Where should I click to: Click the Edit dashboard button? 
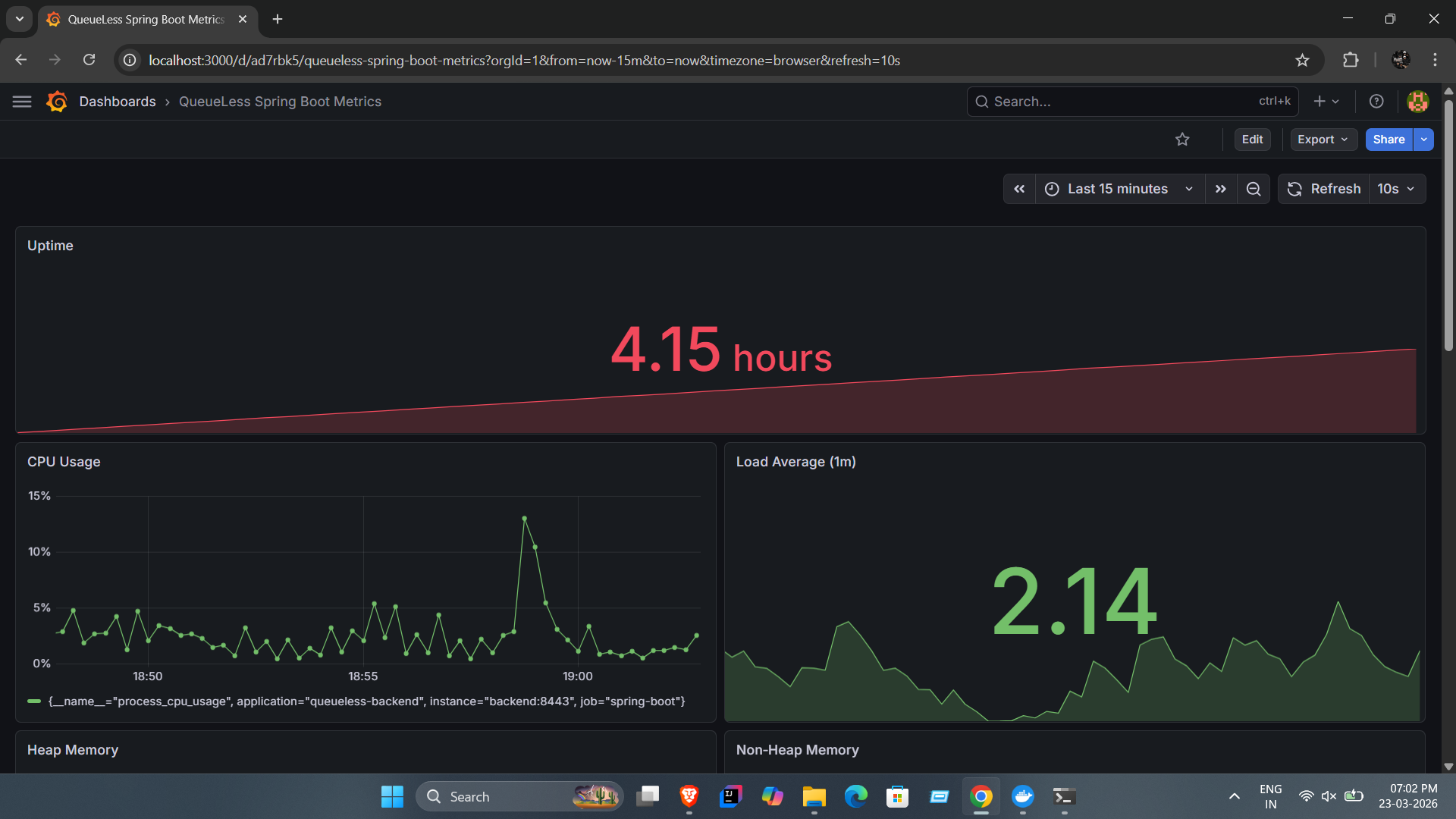click(x=1252, y=140)
